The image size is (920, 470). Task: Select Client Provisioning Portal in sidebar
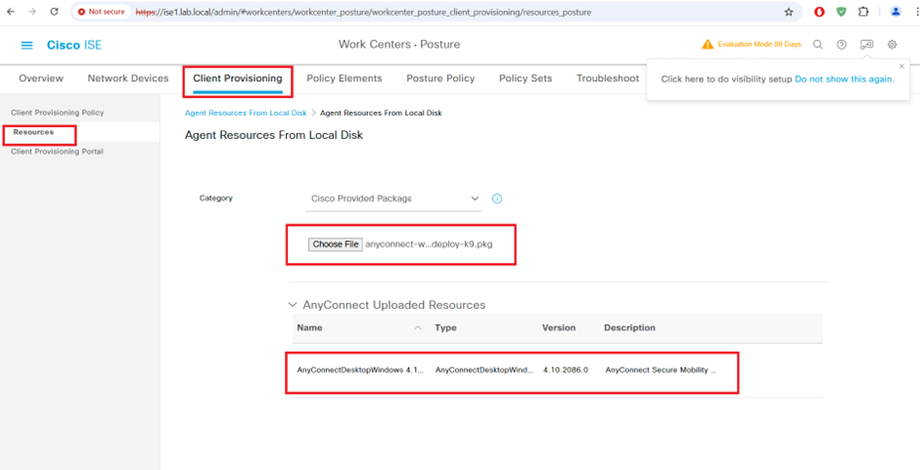pyautogui.click(x=57, y=151)
